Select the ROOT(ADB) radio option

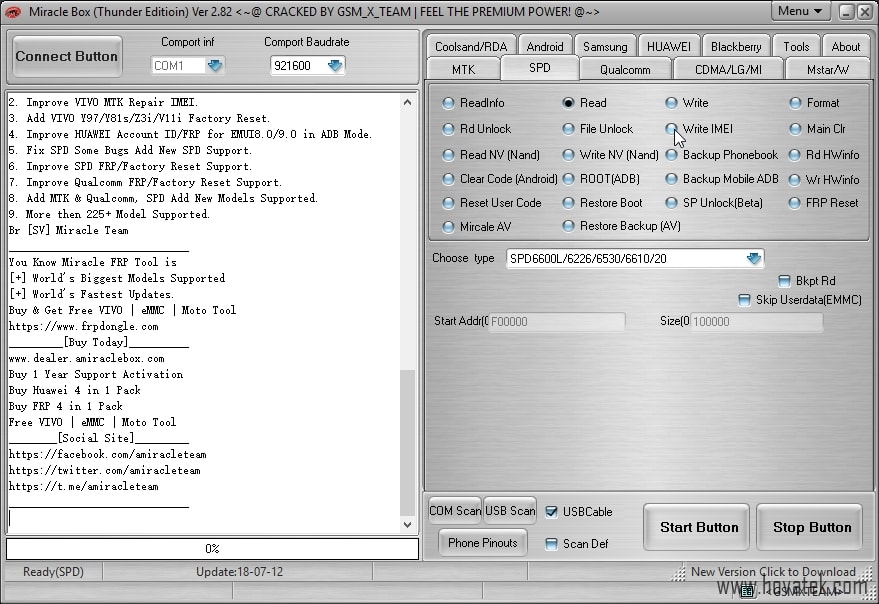pyautogui.click(x=569, y=179)
